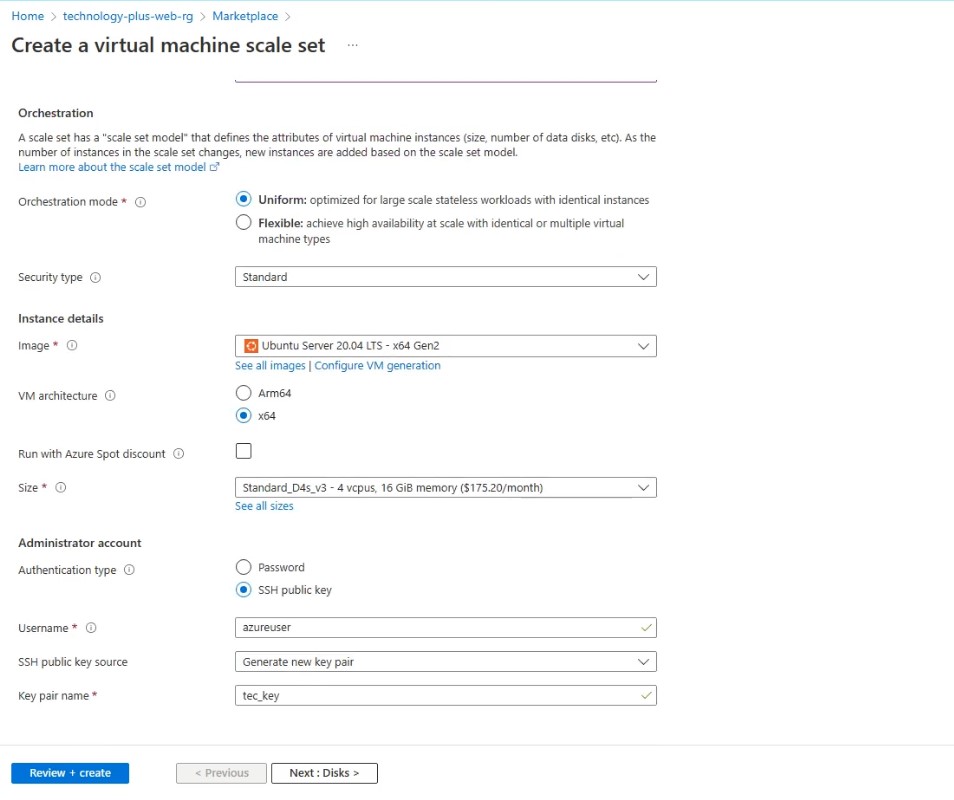The image size is (954, 800).
Task: Click the info icon next to Username
Action: click(91, 629)
